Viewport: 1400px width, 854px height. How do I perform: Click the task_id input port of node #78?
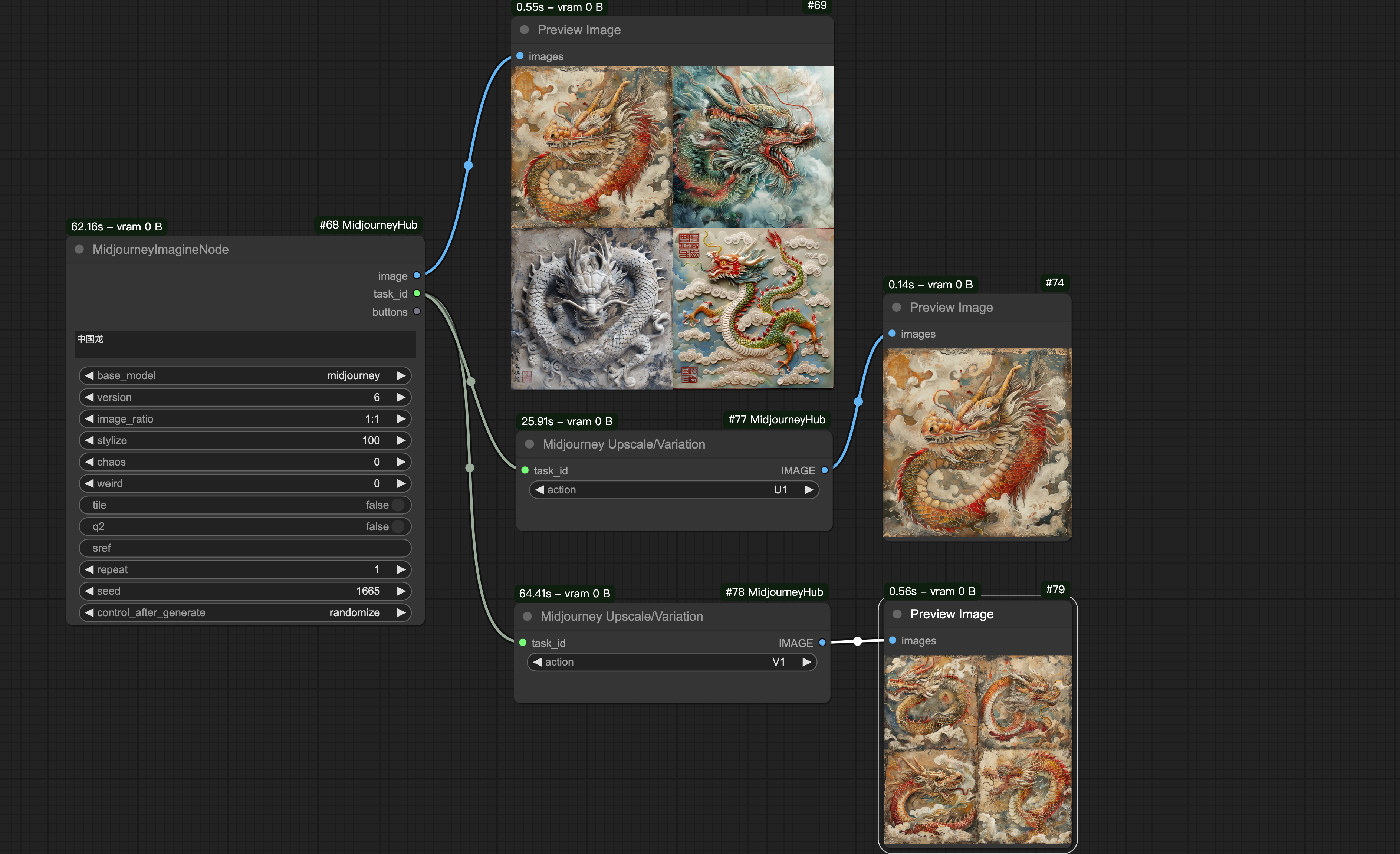523,643
